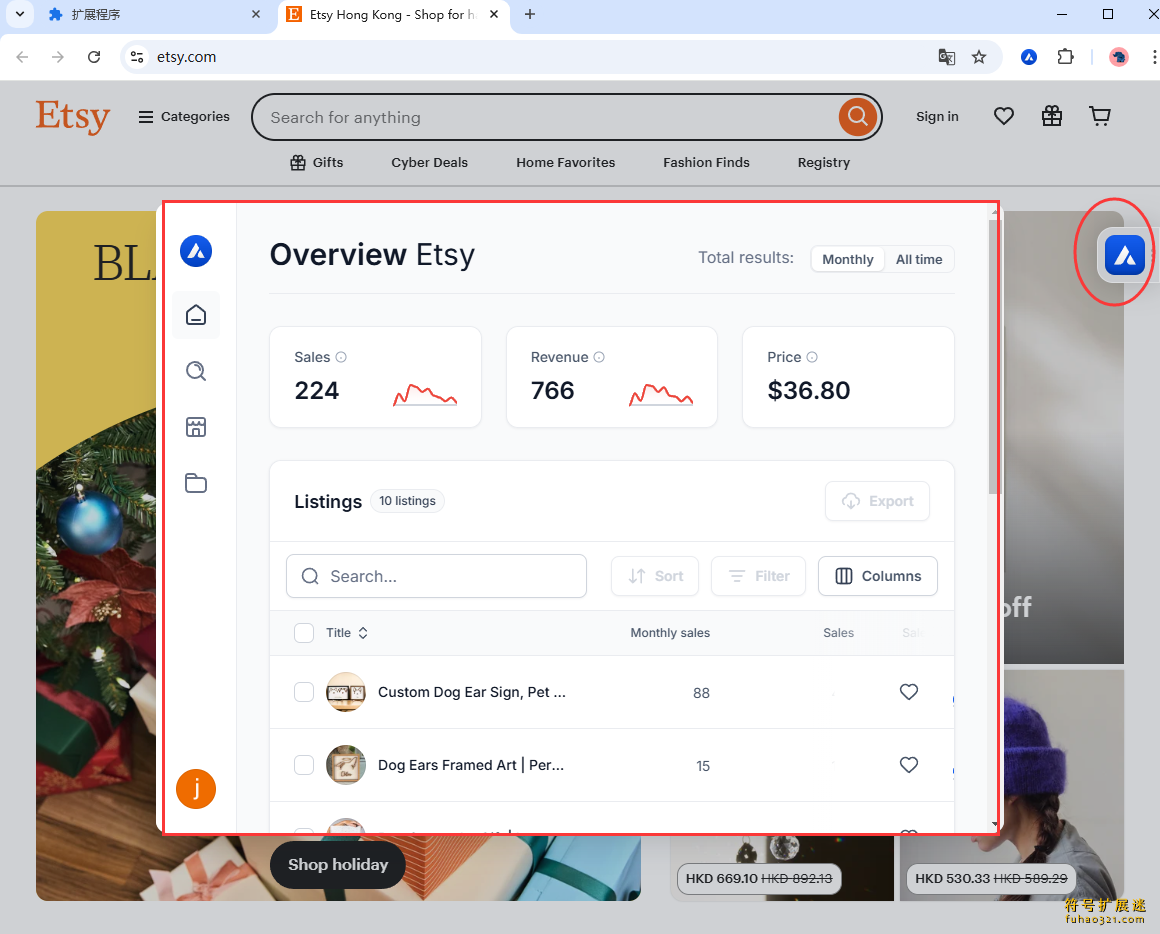
Task: Open Cyber Deals
Action: pyautogui.click(x=430, y=163)
